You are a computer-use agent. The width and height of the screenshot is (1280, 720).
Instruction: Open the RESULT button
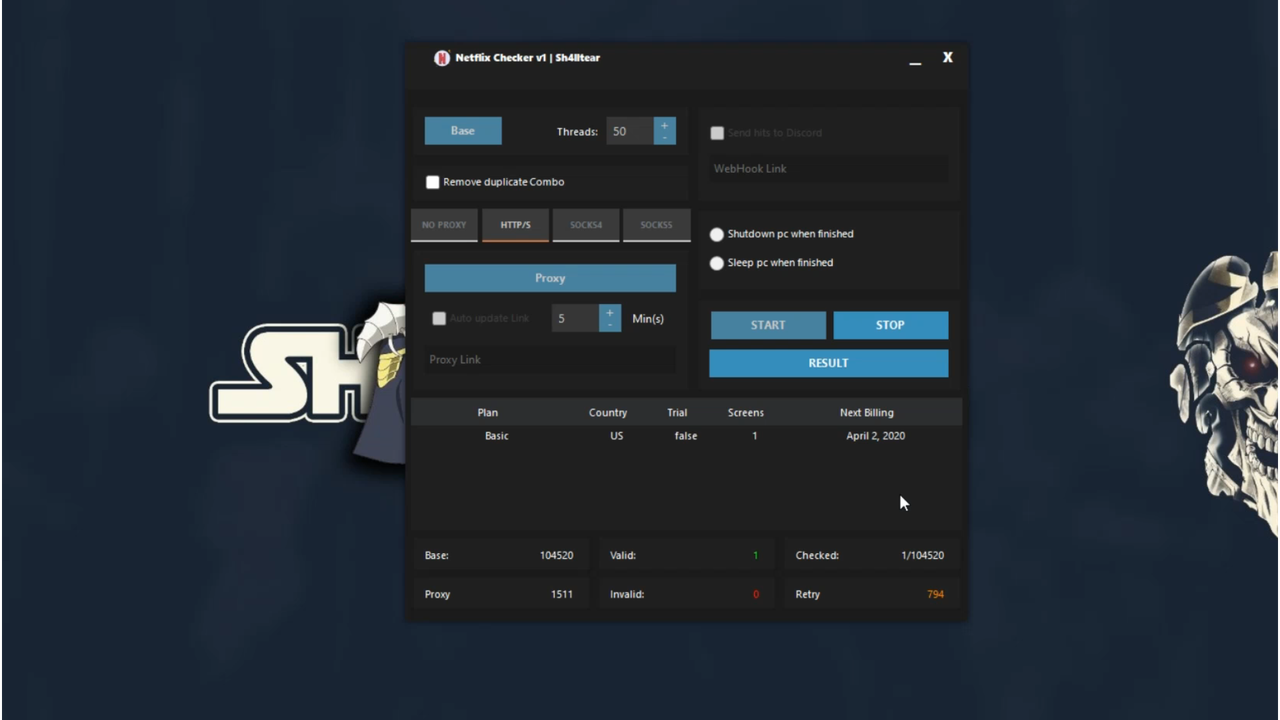coord(829,363)
